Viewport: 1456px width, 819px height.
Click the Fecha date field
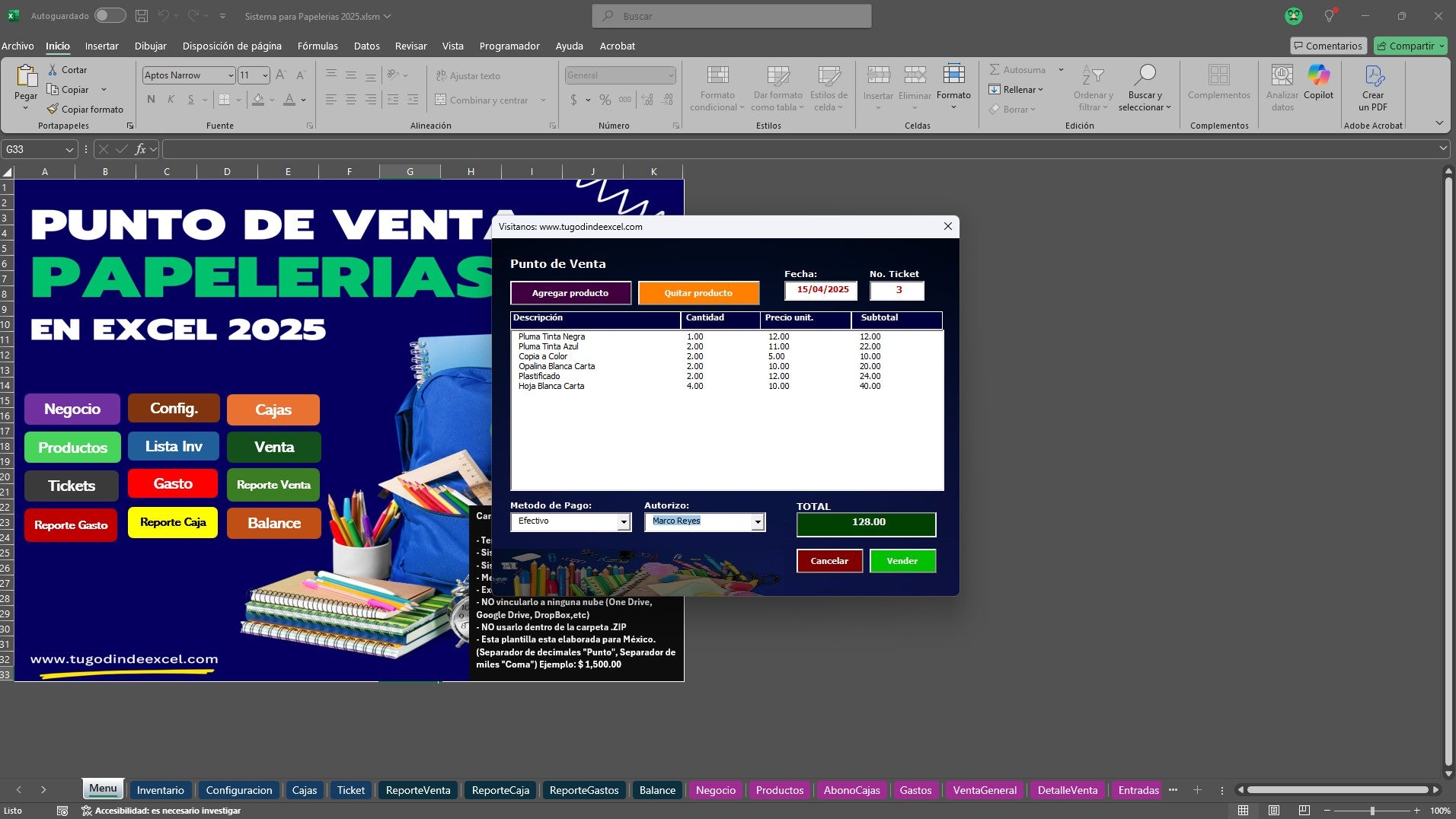[821, 290]
